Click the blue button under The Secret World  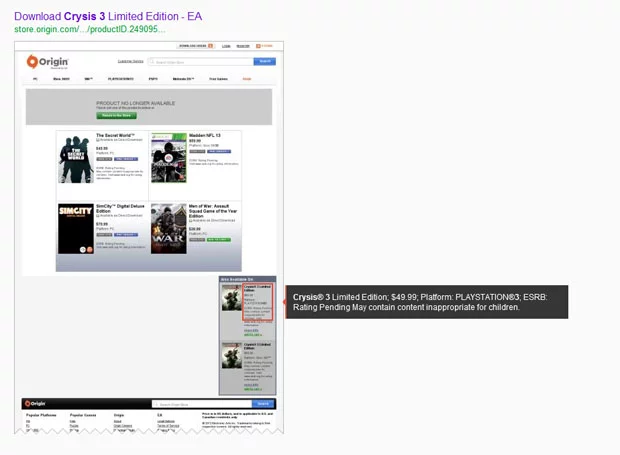pos(126,159)
